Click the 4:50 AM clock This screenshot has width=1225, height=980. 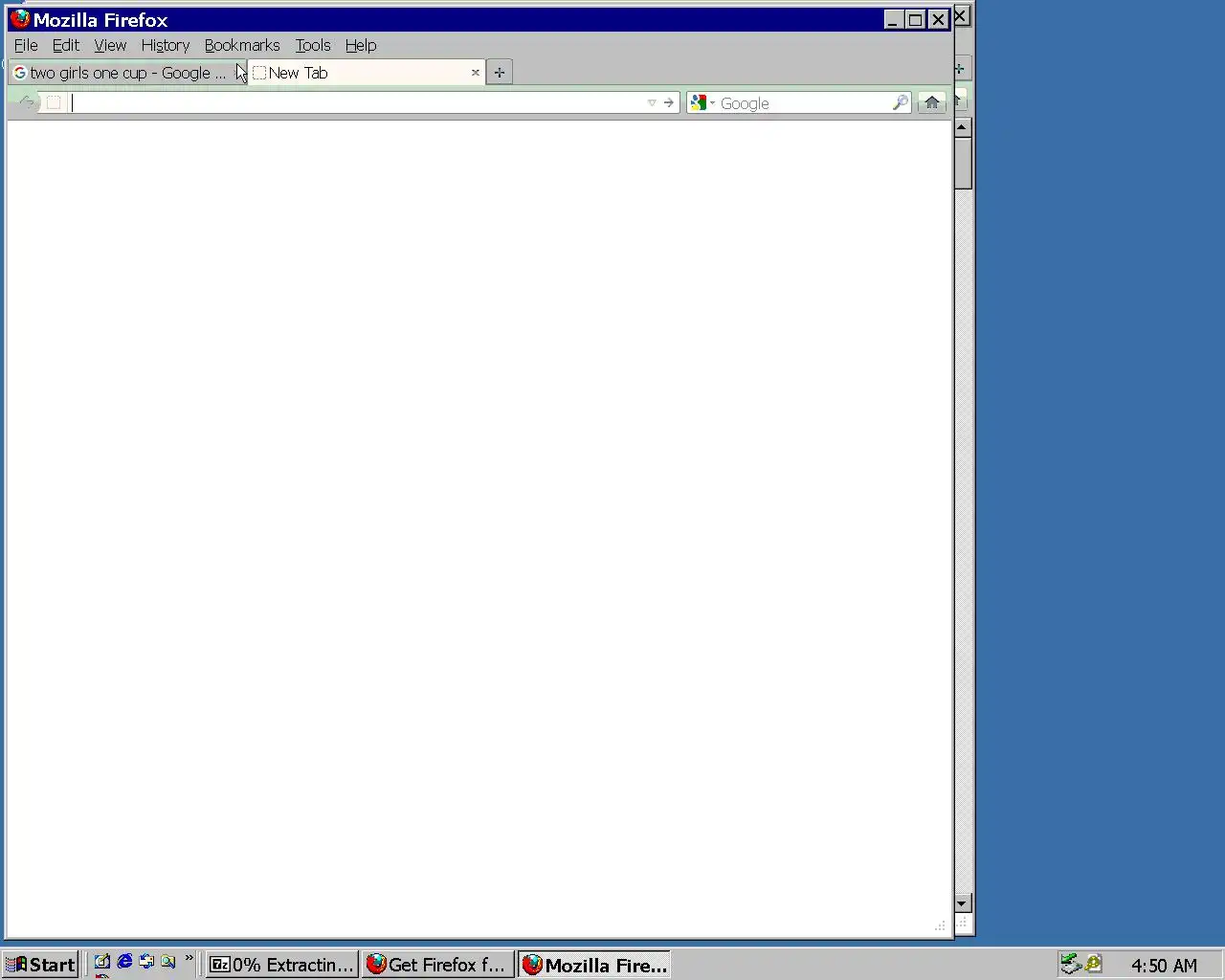[1164, 965]
